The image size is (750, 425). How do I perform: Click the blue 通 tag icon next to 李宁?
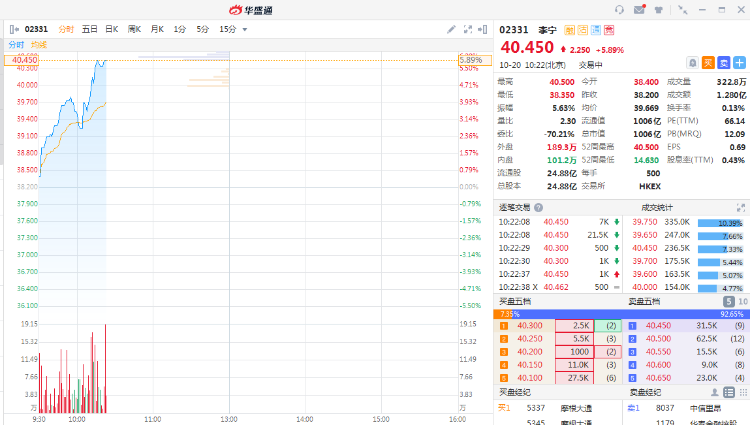point(596,30)
